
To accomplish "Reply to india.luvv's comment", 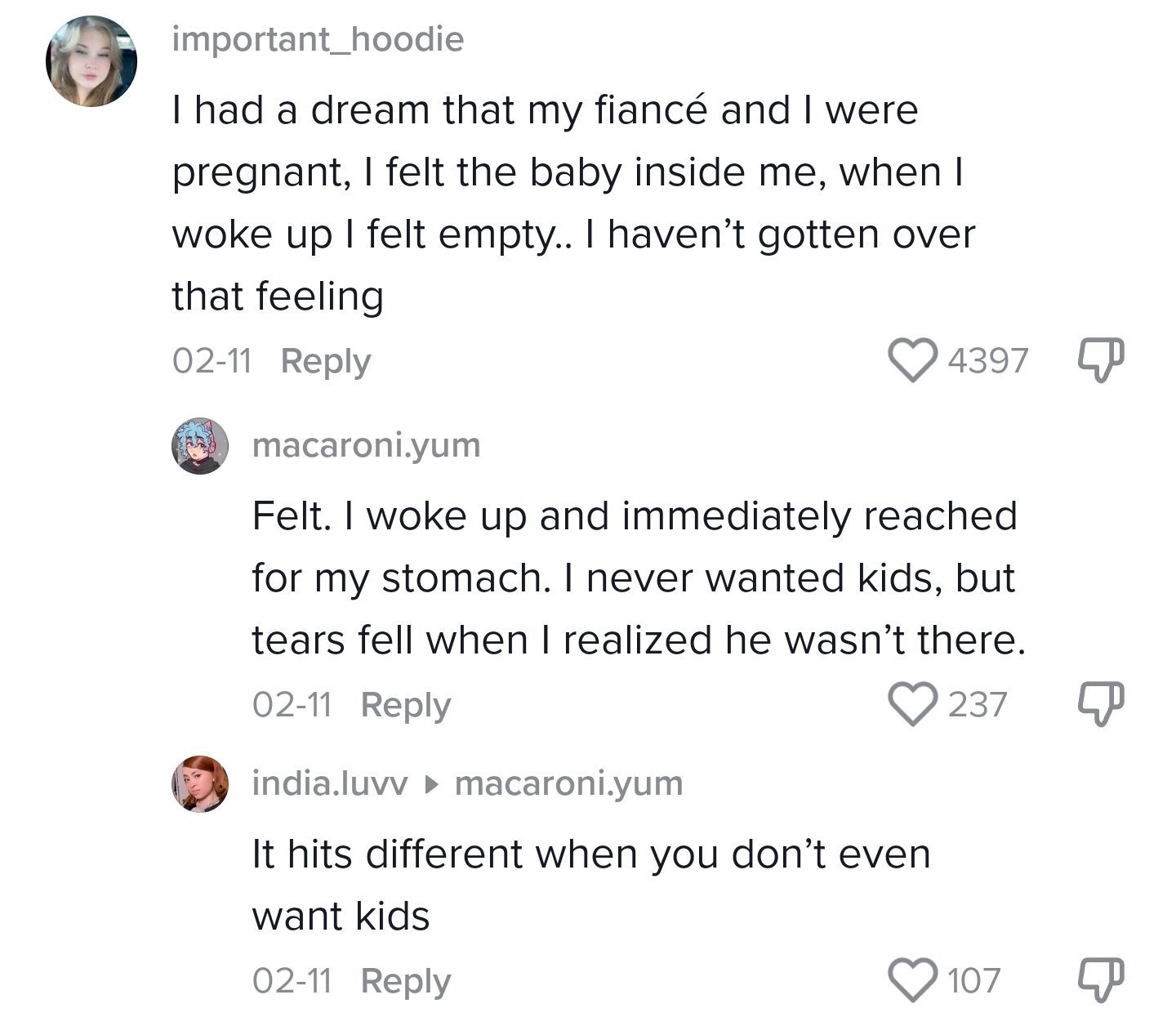I will 405,980.
